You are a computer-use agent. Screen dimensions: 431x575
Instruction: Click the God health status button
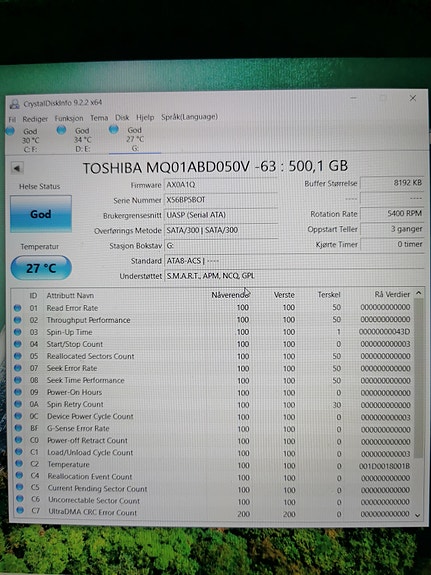pos(41,214)
